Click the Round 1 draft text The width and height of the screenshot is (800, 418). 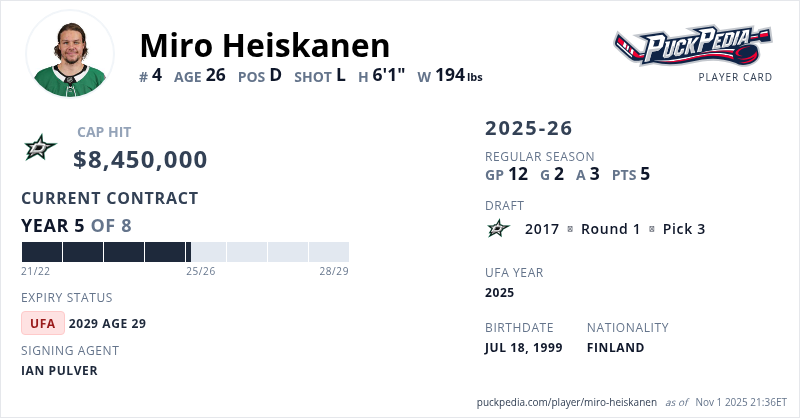click(x=610, y=229)
